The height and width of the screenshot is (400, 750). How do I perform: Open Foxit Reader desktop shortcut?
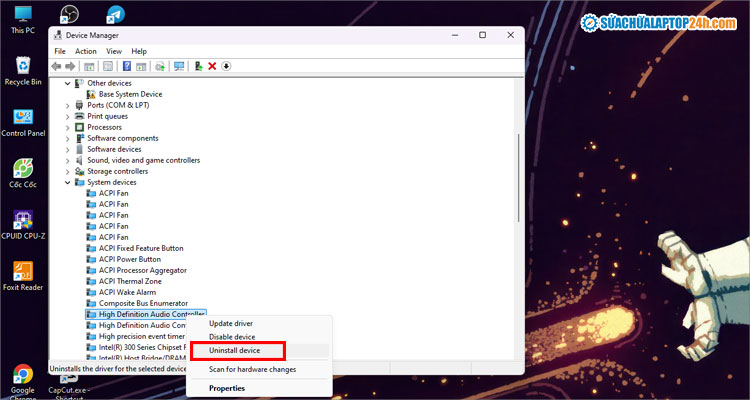(23, 276)
